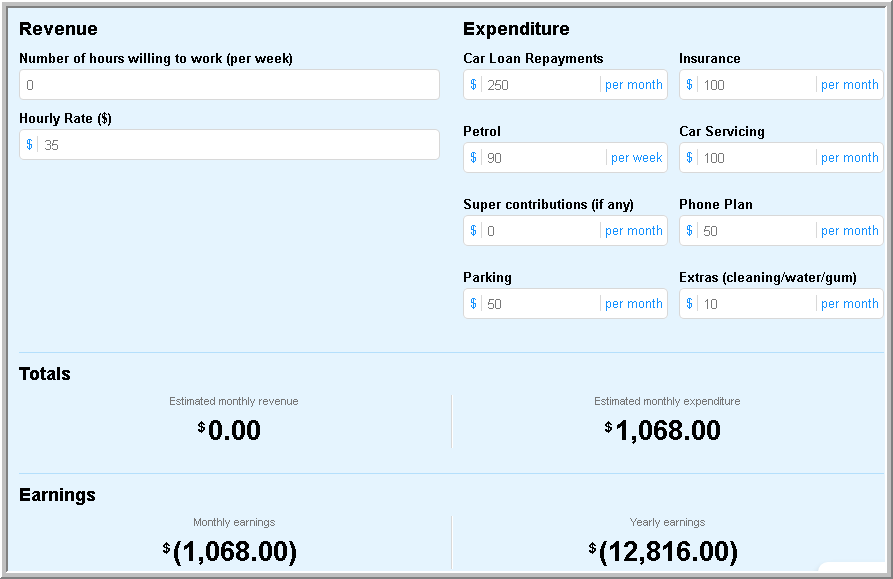Edit the Petrol cost field
The height and width of the screenshot is (579, 893).
click(x=543, y=158)
